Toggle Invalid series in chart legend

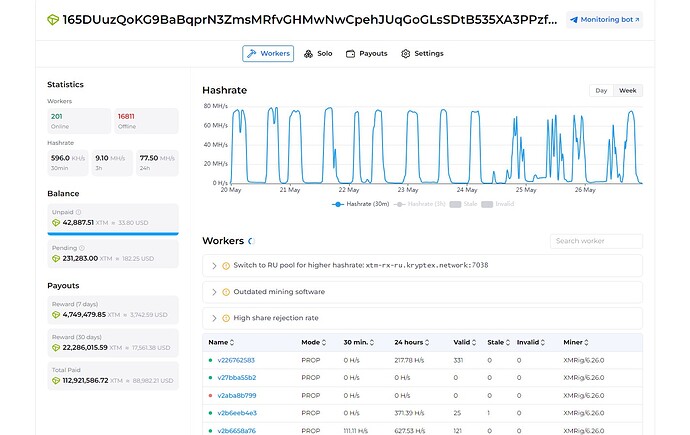(x=498, y=204)
